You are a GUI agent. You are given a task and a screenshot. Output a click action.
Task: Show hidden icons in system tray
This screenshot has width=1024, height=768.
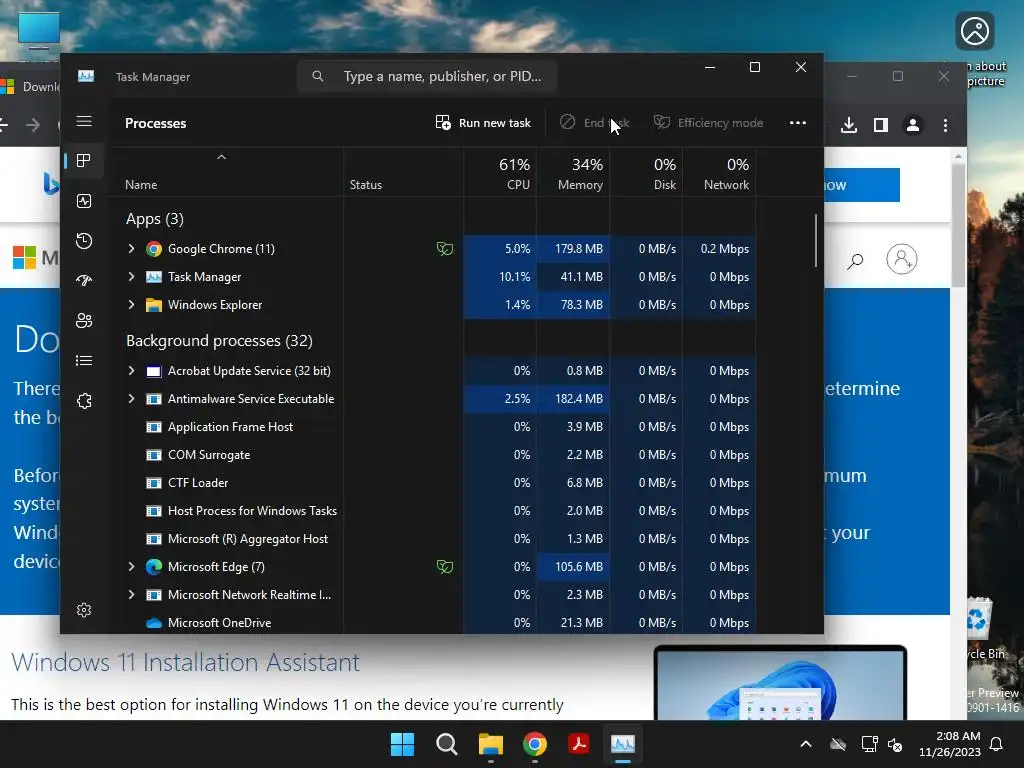(x=806, y=744)
